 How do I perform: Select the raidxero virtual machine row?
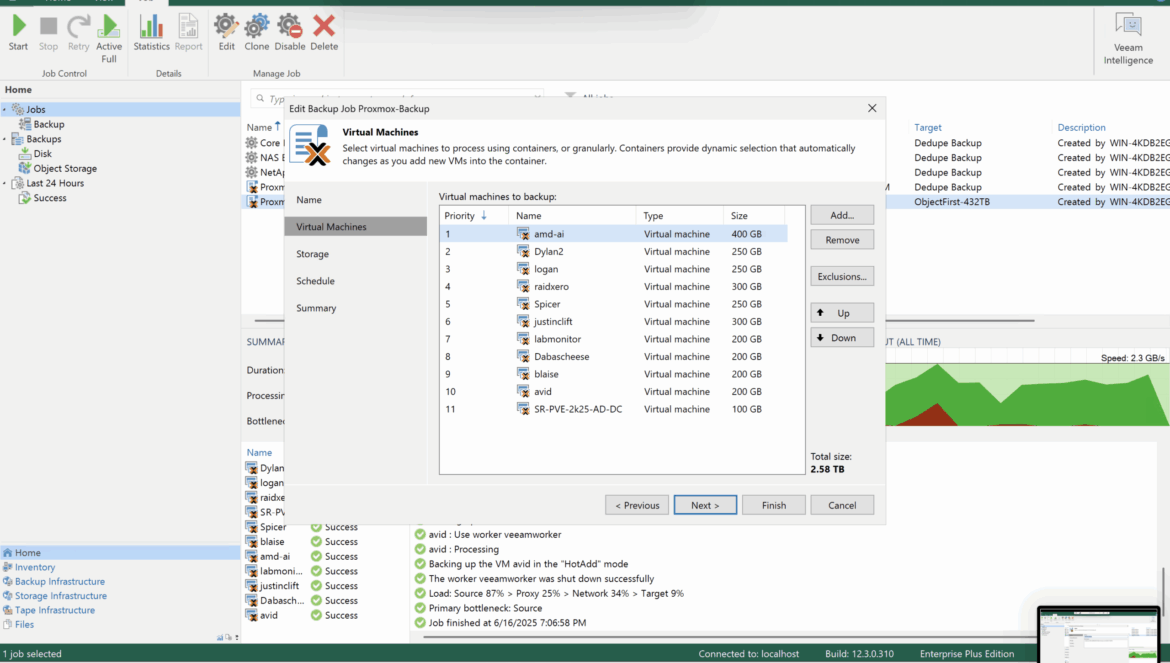point(613,286)
